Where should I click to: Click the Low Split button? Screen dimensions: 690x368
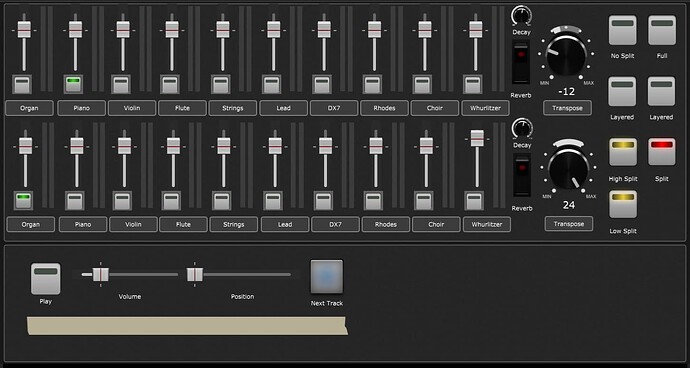[x=623, y=204]
